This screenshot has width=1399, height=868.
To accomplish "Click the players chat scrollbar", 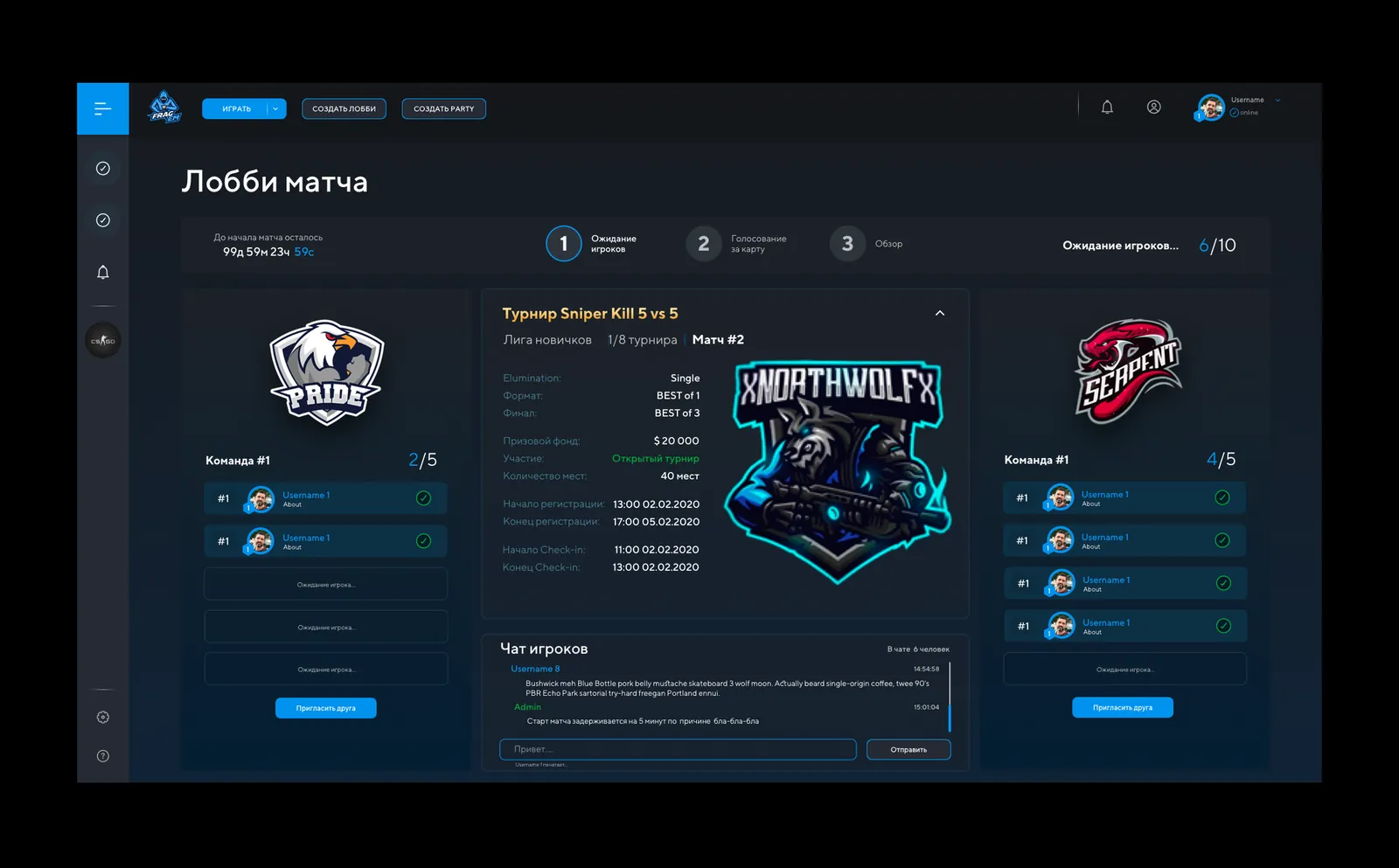I will [x=950, y=697].
